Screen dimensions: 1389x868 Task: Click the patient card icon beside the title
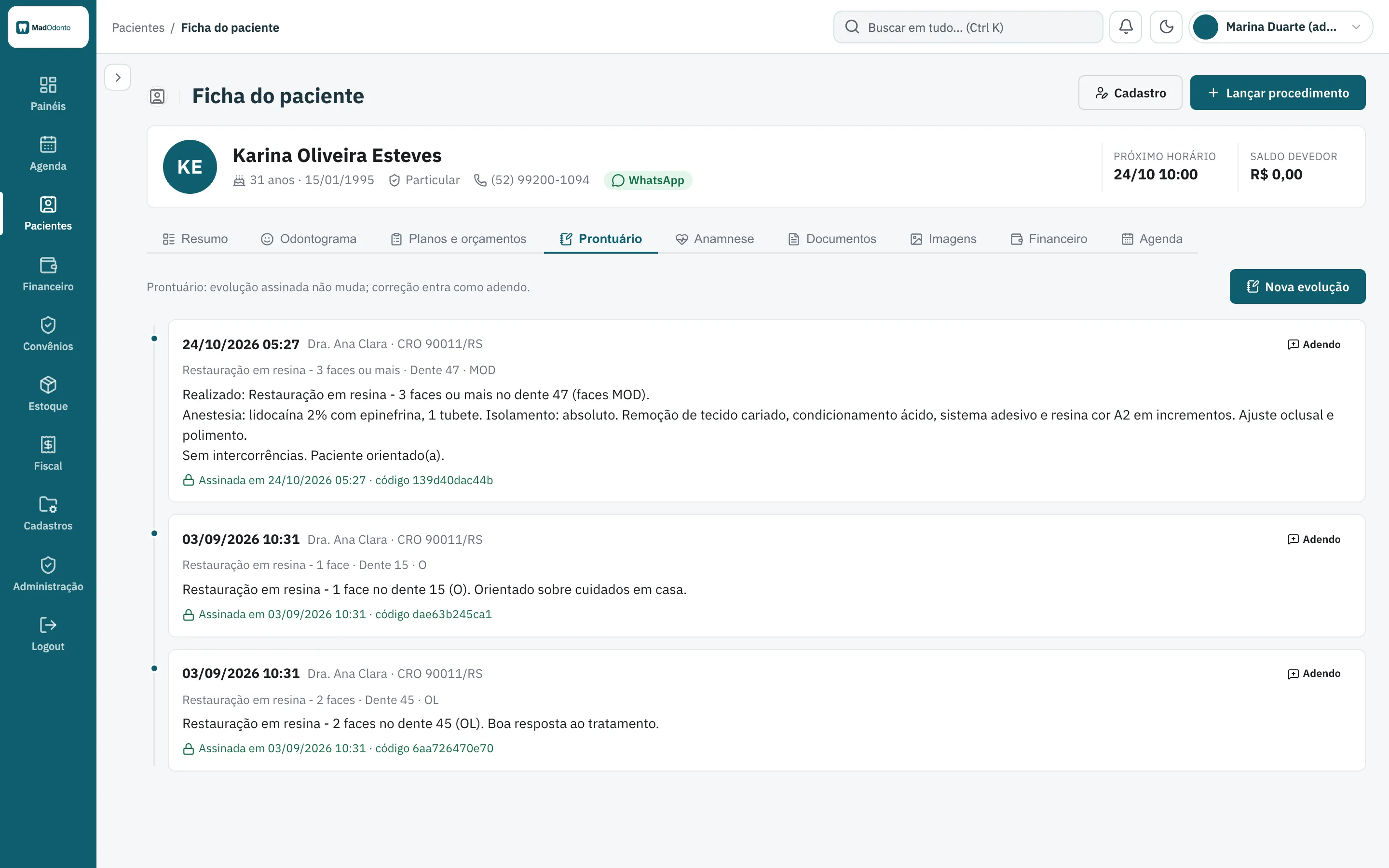(x=157, y=96)
